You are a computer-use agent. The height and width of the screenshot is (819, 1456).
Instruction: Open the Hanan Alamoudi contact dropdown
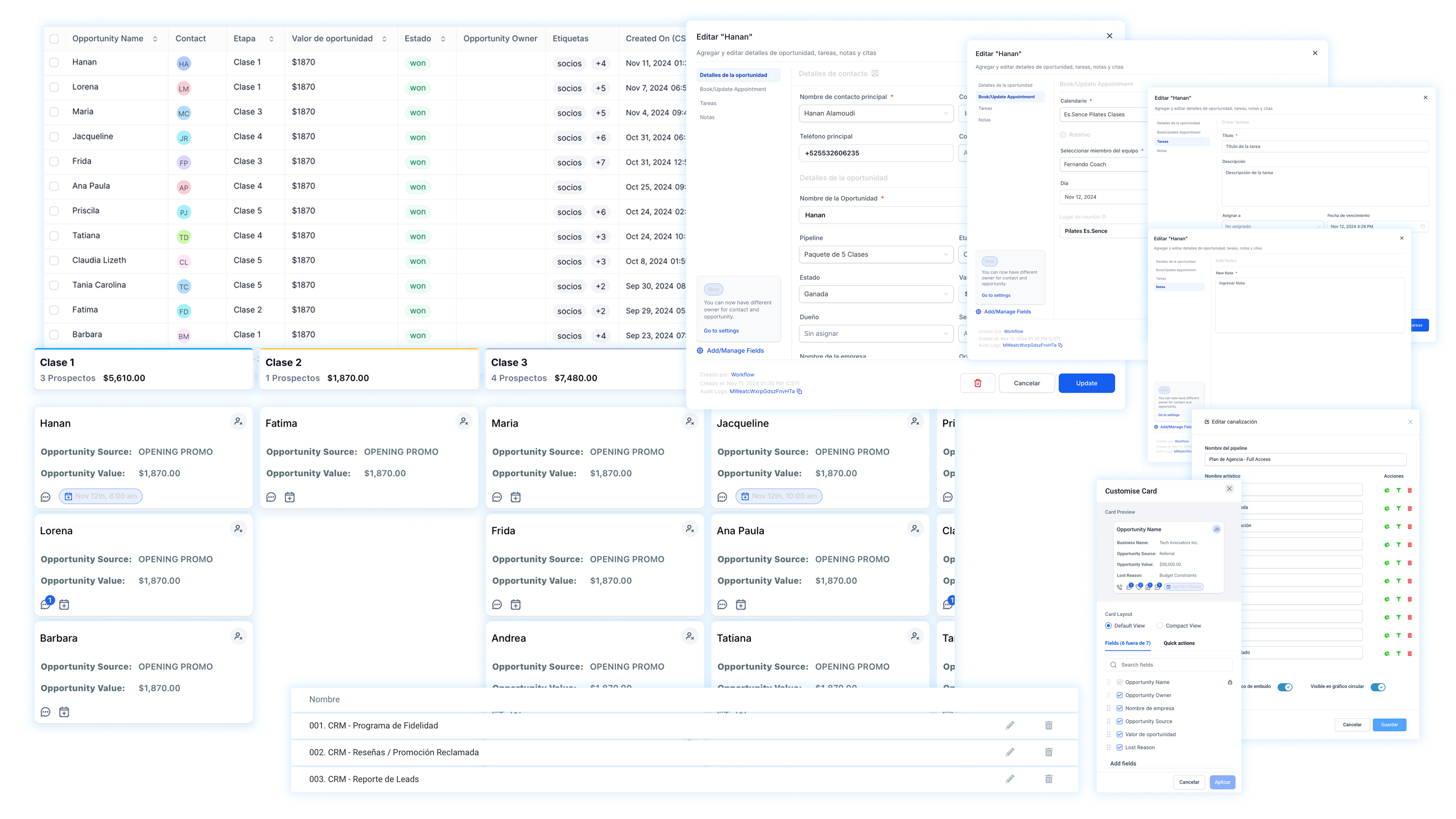click(x=876, y=113)
